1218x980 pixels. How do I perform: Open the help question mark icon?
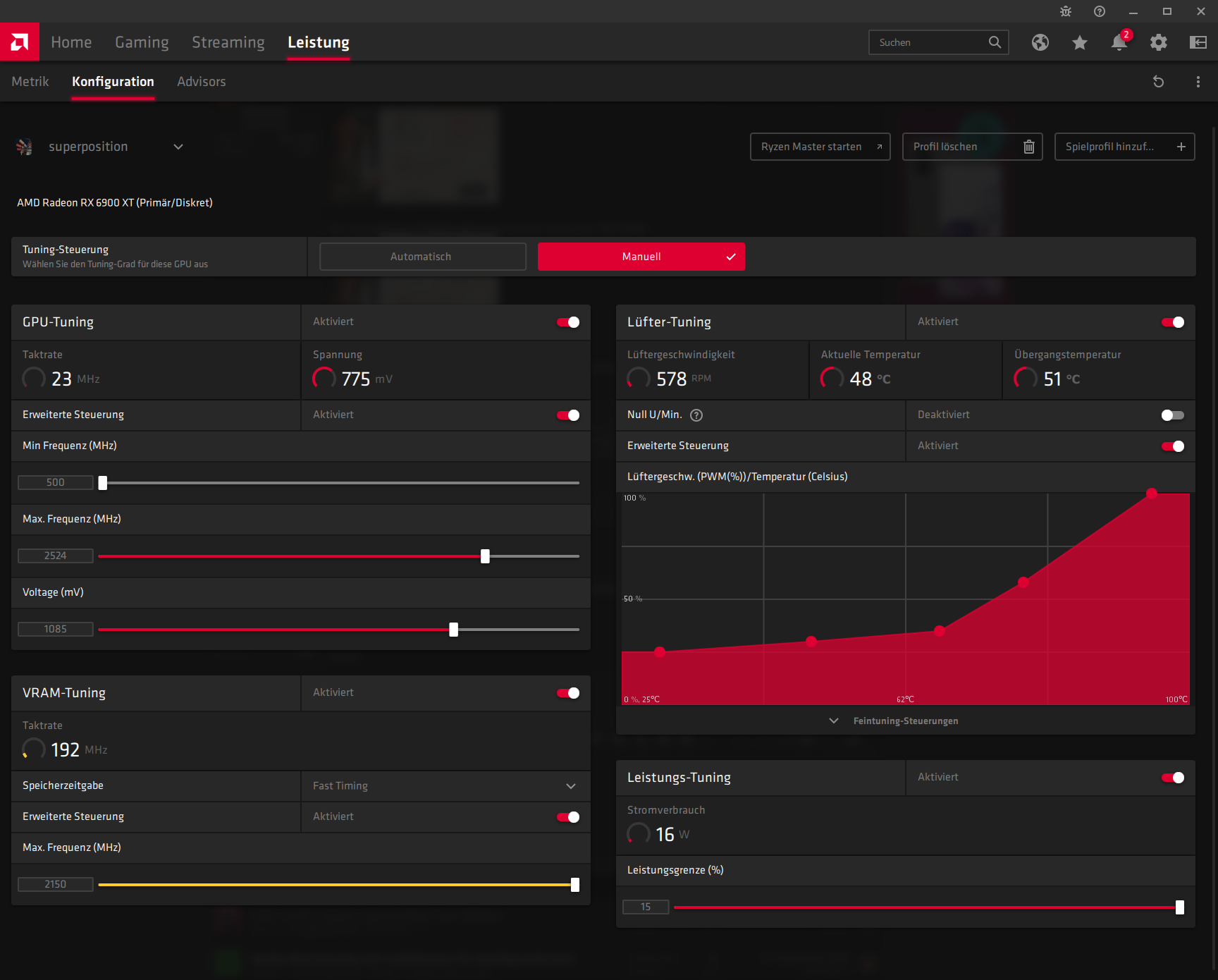tap(1100, 11)
